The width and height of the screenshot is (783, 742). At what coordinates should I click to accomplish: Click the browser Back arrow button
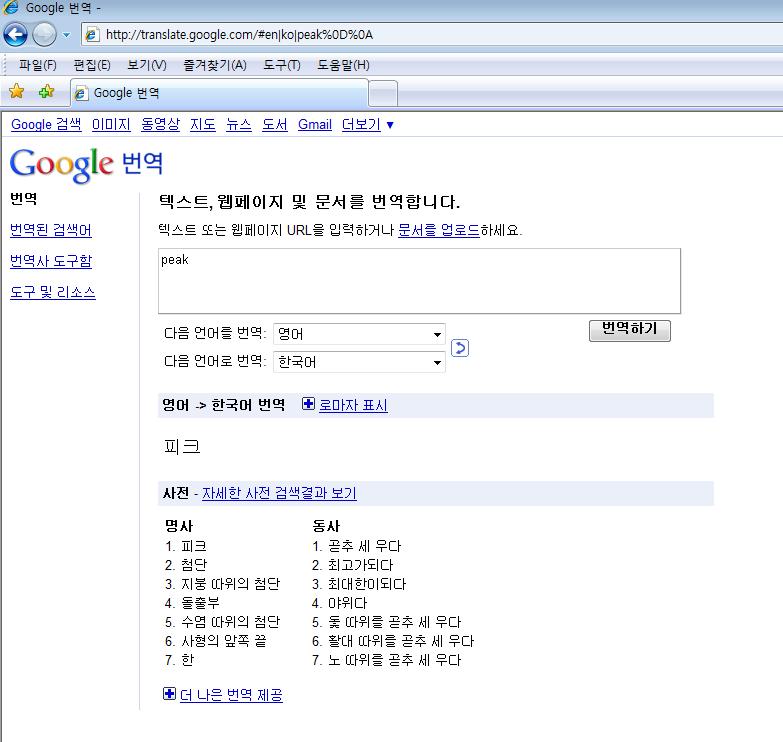[15, 34]
